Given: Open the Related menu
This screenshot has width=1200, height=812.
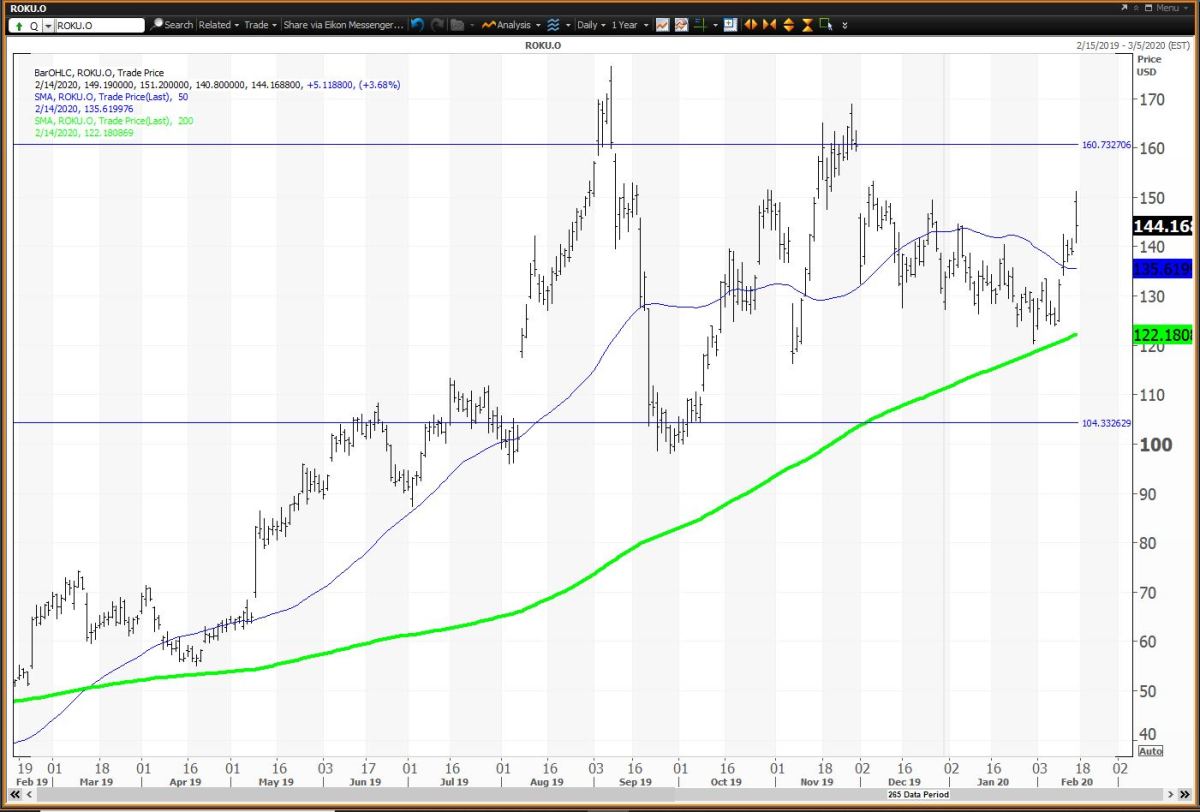Looking at the screenshot, I should pyautogui.click(x=217, y=24).
